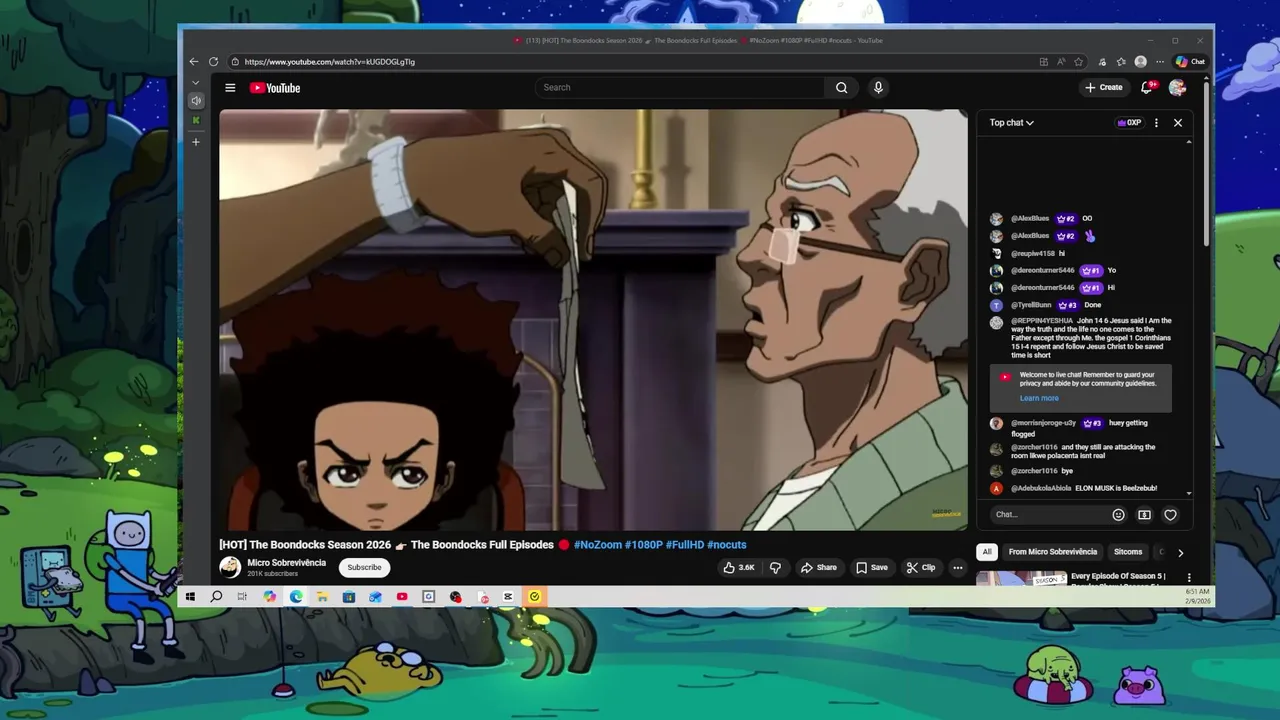This screenshot has width=1280, height=720.
Task: Focus the YouTube search field
Action: click(x=680, y=88)
